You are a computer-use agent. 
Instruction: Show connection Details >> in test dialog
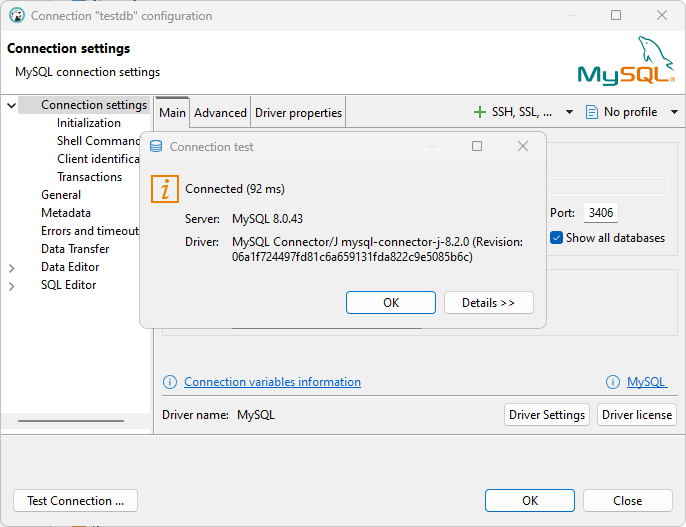coord(489,303)
